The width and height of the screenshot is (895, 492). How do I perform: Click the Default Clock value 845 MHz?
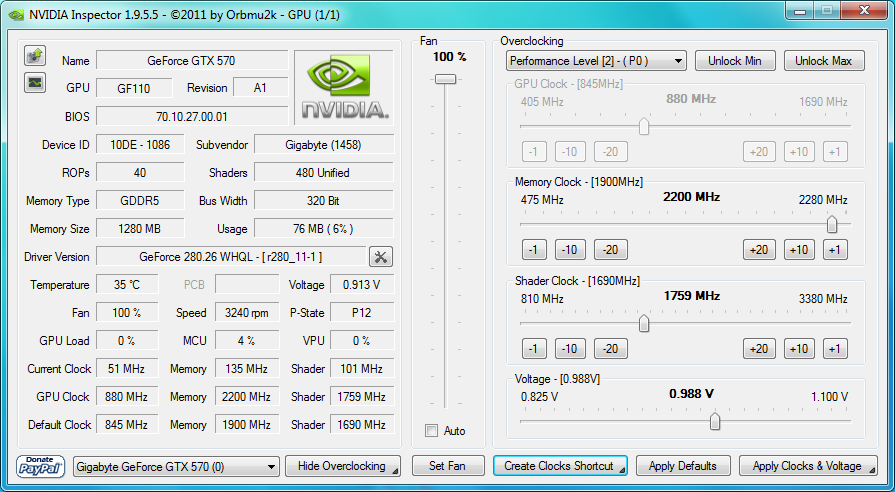127,425
